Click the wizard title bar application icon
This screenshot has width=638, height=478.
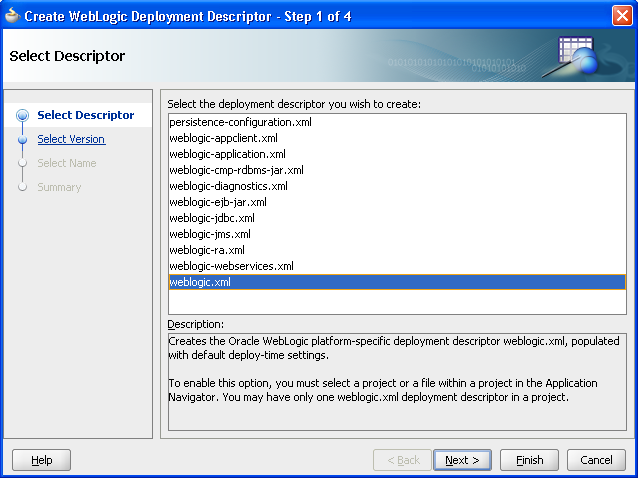click(12, 14)
